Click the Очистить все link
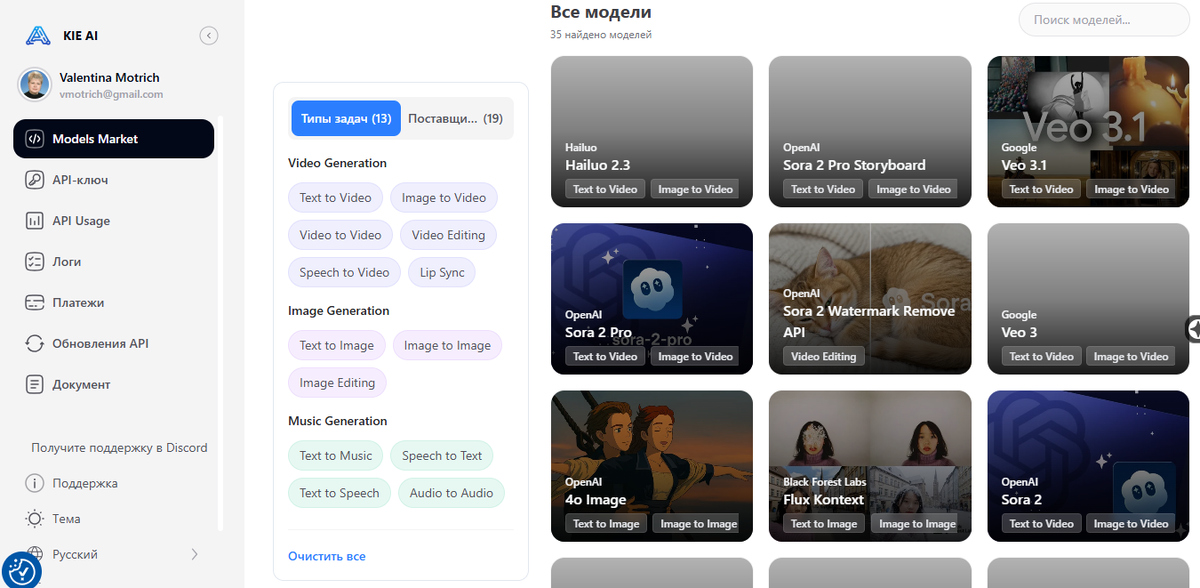Viewport: 1200px width, 588px height. pos(327,556)
